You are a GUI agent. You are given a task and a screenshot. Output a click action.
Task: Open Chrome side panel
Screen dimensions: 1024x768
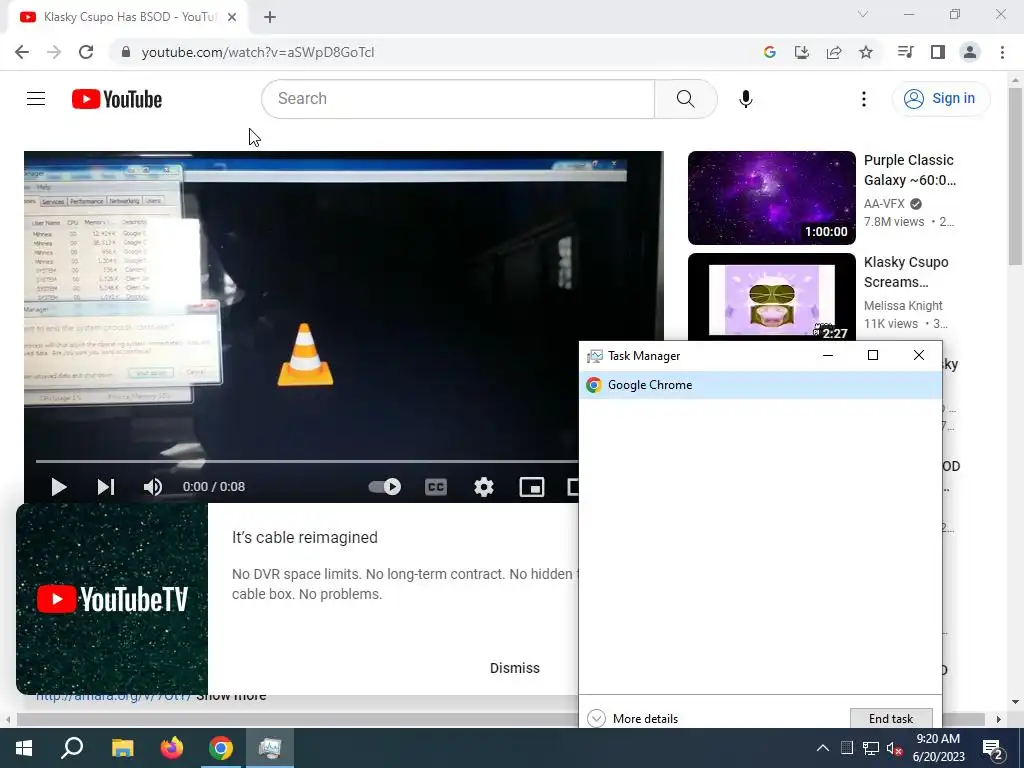[938, 52]
